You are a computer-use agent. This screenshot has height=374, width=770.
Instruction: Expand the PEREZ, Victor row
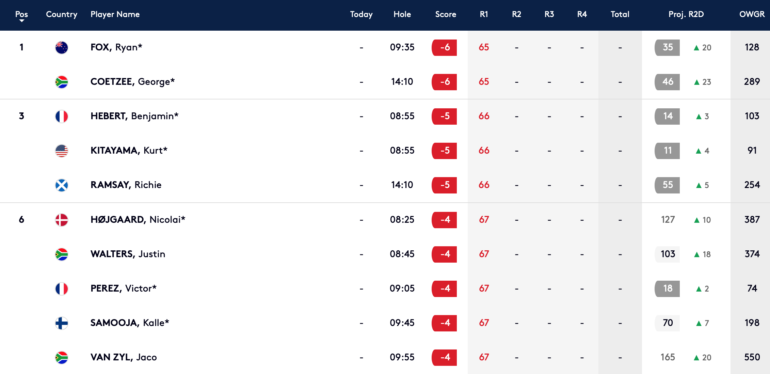pyautogui.click(x=385, y=289)
